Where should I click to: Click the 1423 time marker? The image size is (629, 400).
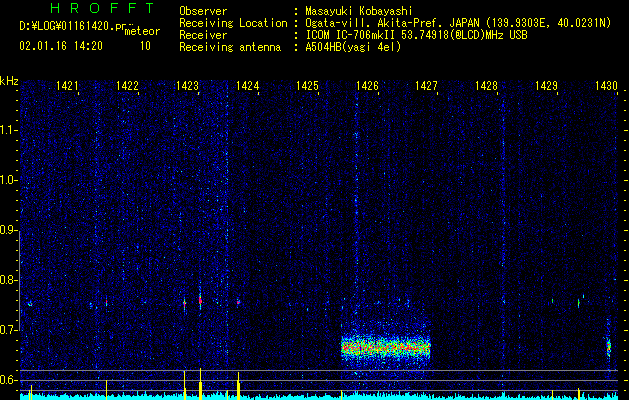tap(187, 85)
